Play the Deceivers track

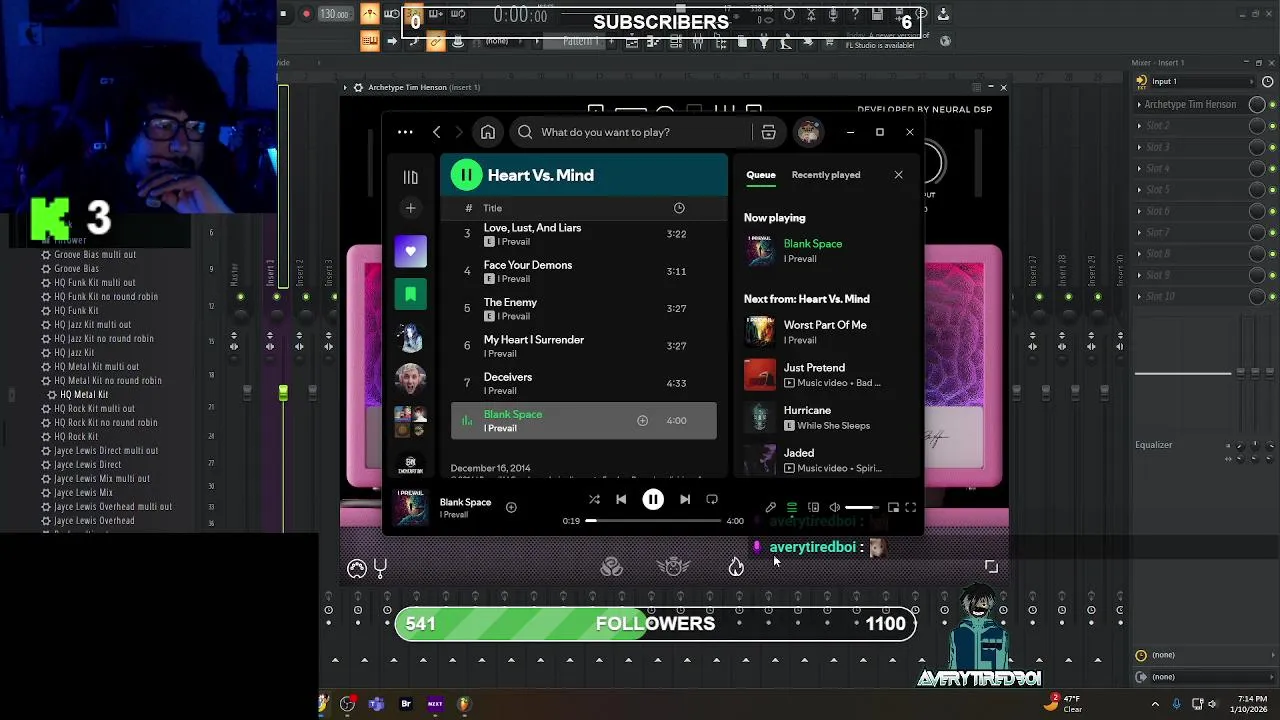584,383
